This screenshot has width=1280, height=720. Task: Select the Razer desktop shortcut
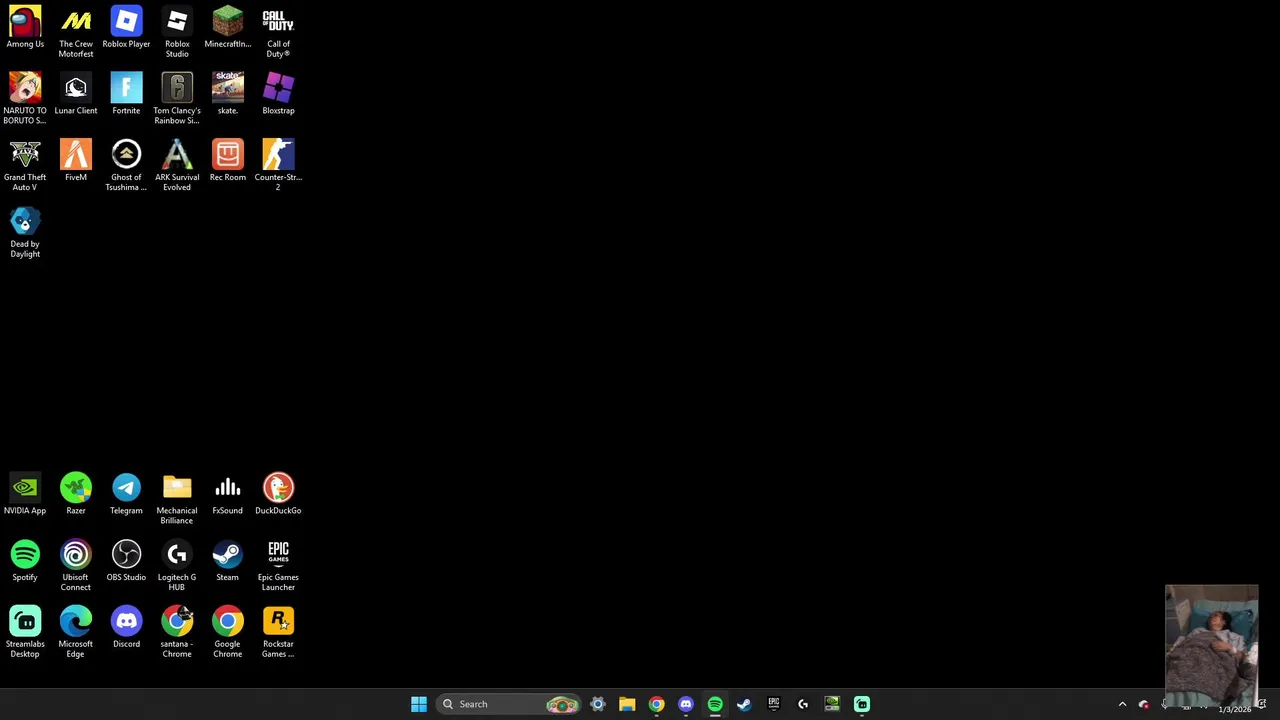tap(76, 494)
